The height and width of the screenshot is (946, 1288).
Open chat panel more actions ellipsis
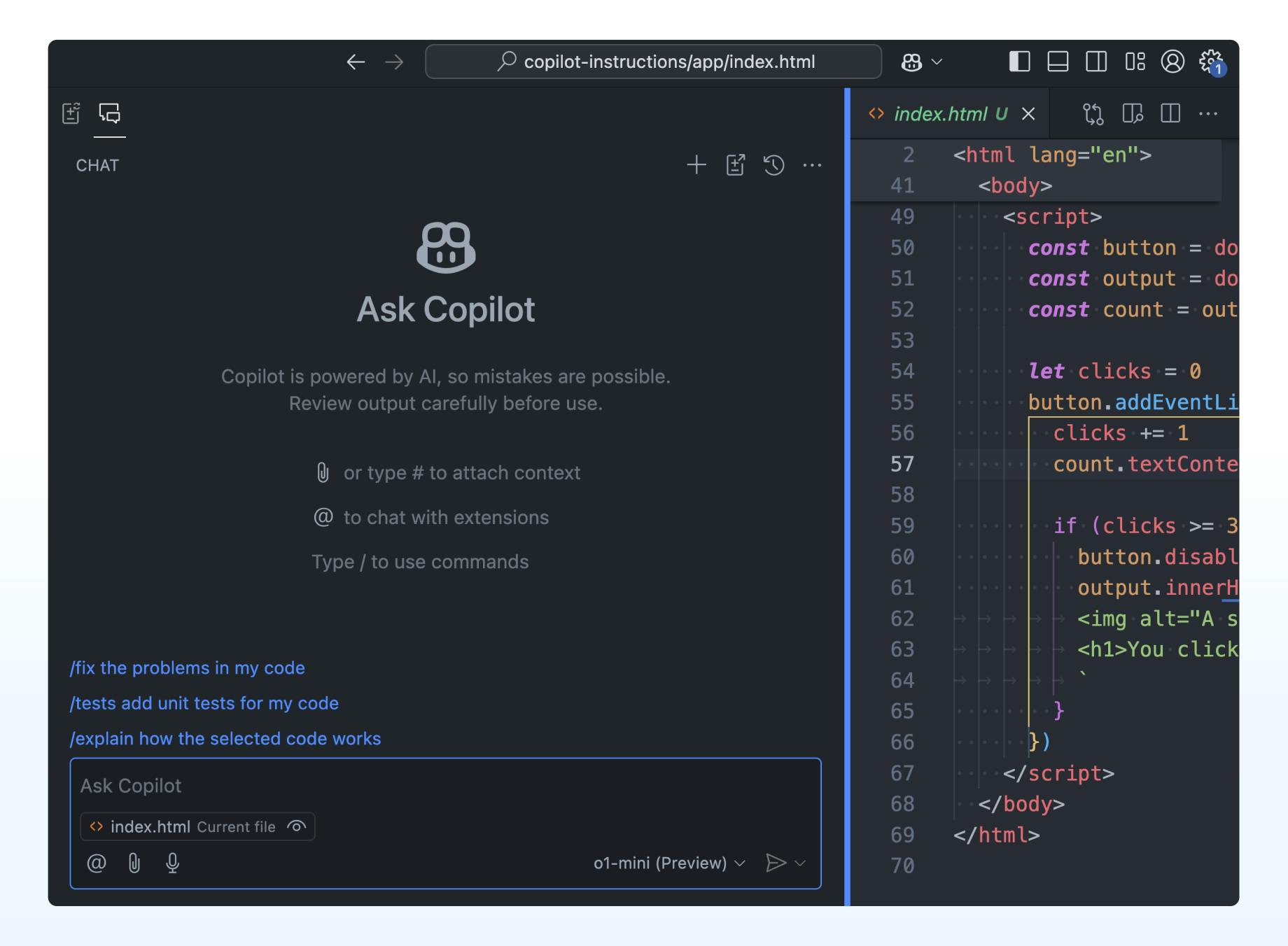pyautogui.click(x=812, y=165)
